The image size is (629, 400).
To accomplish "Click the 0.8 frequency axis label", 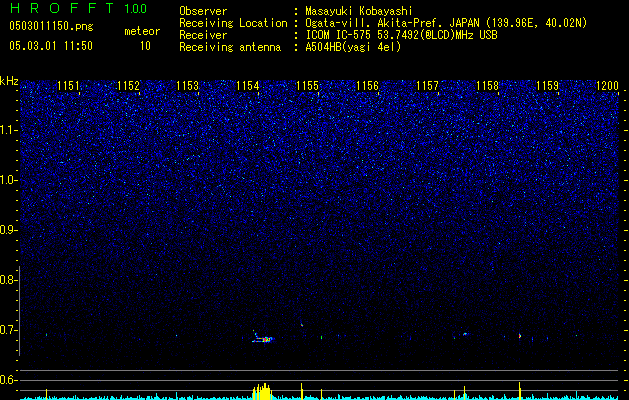I will click(x=9, y=280).
